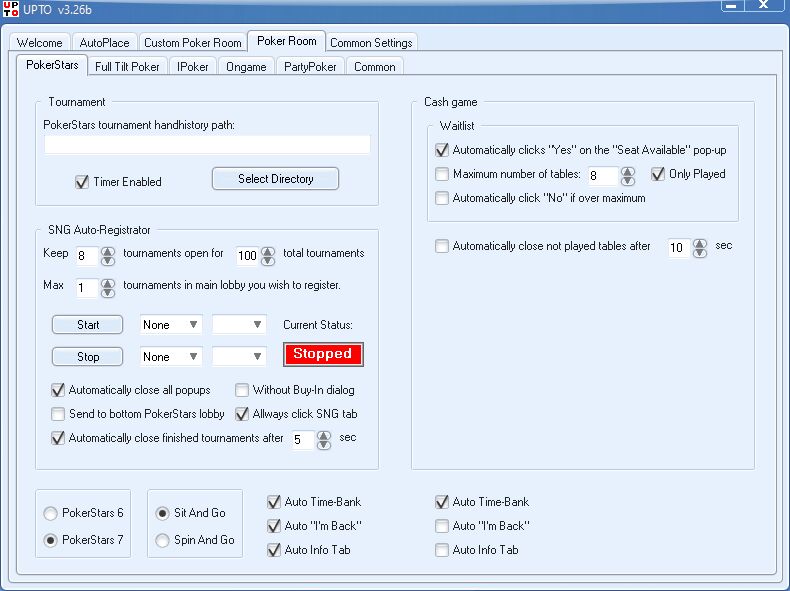Enable Send to bottom PokerStars lobby
This screenshot has width=790, height=591.
pos(58,414)
